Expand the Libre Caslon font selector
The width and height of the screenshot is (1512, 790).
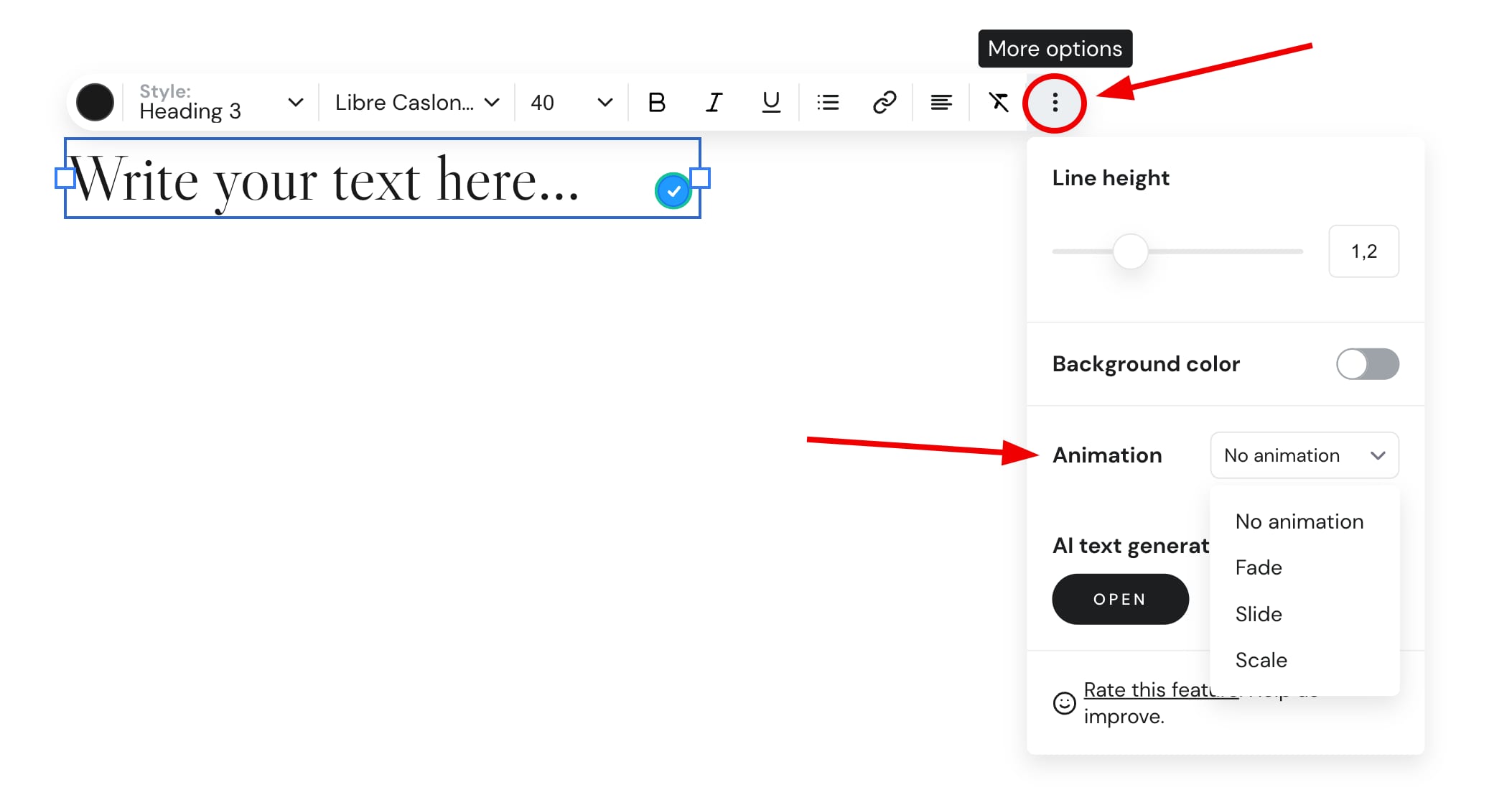414,102
